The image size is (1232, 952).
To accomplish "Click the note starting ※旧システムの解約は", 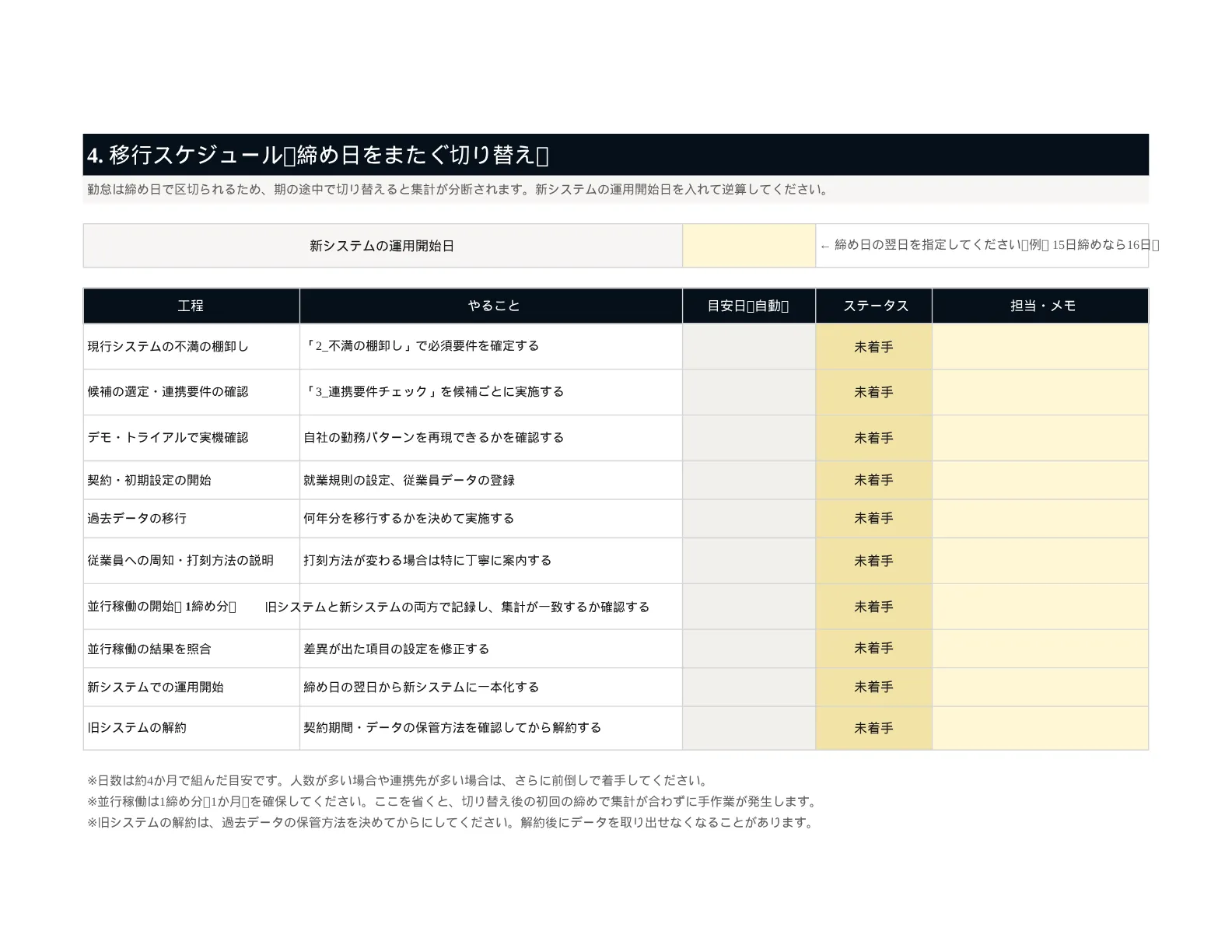I will (451, 822).
